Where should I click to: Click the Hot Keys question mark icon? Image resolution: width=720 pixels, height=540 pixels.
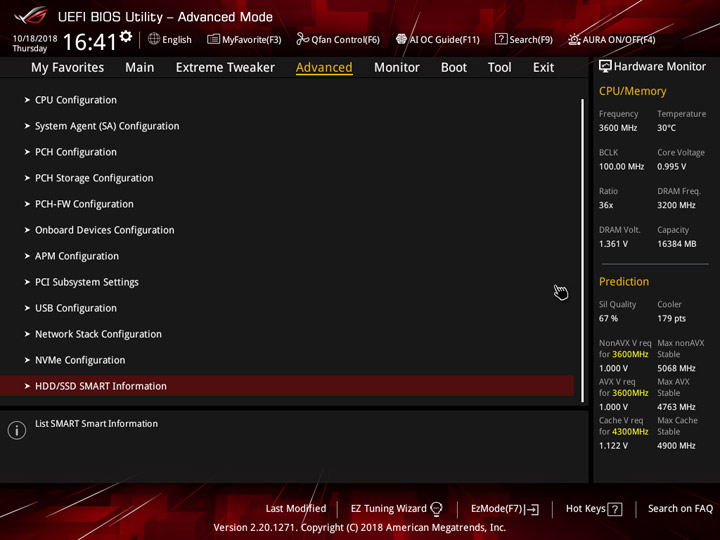click(615, 509)
